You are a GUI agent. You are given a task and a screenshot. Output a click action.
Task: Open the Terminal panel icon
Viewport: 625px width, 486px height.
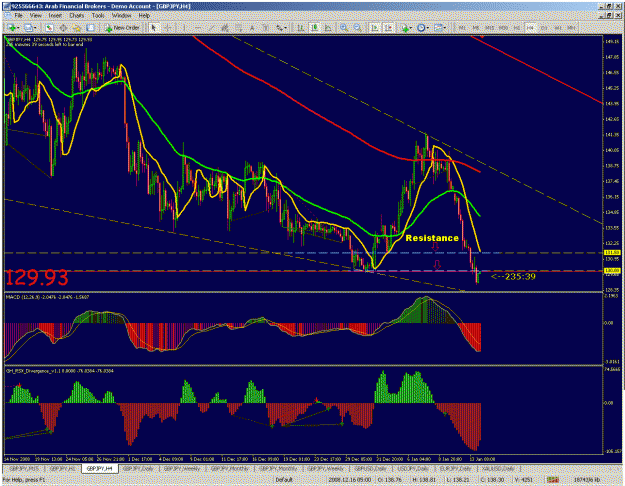pyautogui.click(x=90, y=28)
